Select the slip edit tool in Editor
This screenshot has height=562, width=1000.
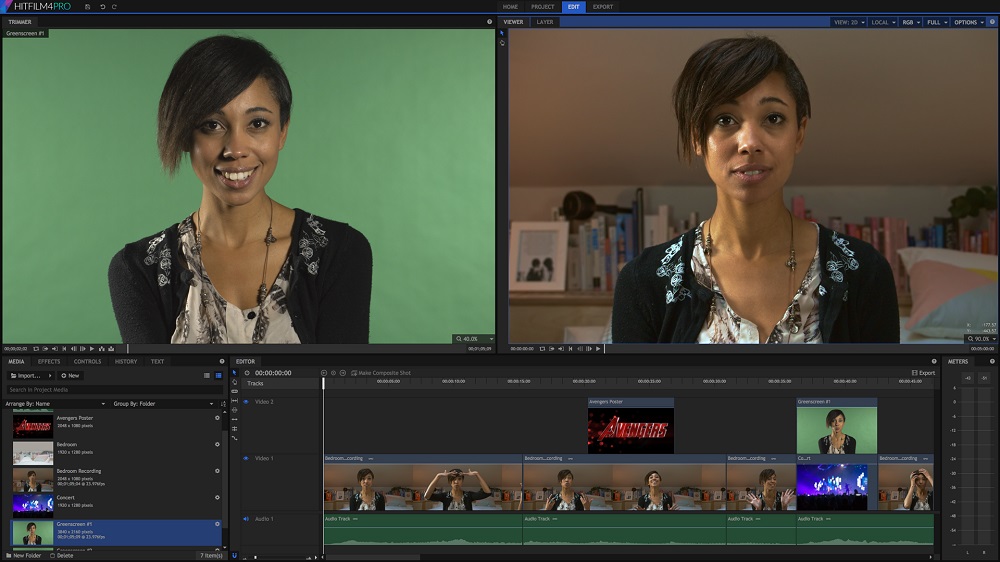click(234, 401)
